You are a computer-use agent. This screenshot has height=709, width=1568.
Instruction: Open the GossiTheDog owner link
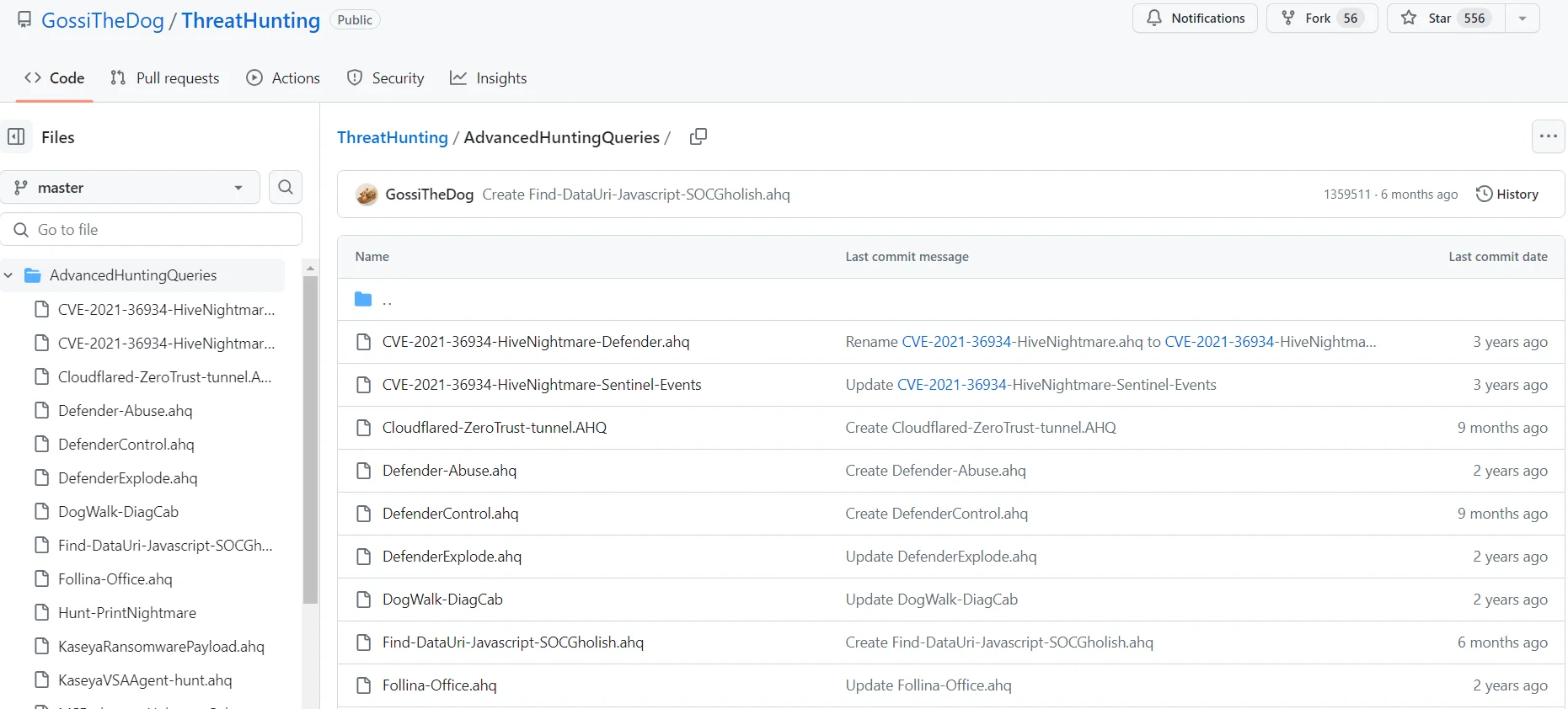103,20
